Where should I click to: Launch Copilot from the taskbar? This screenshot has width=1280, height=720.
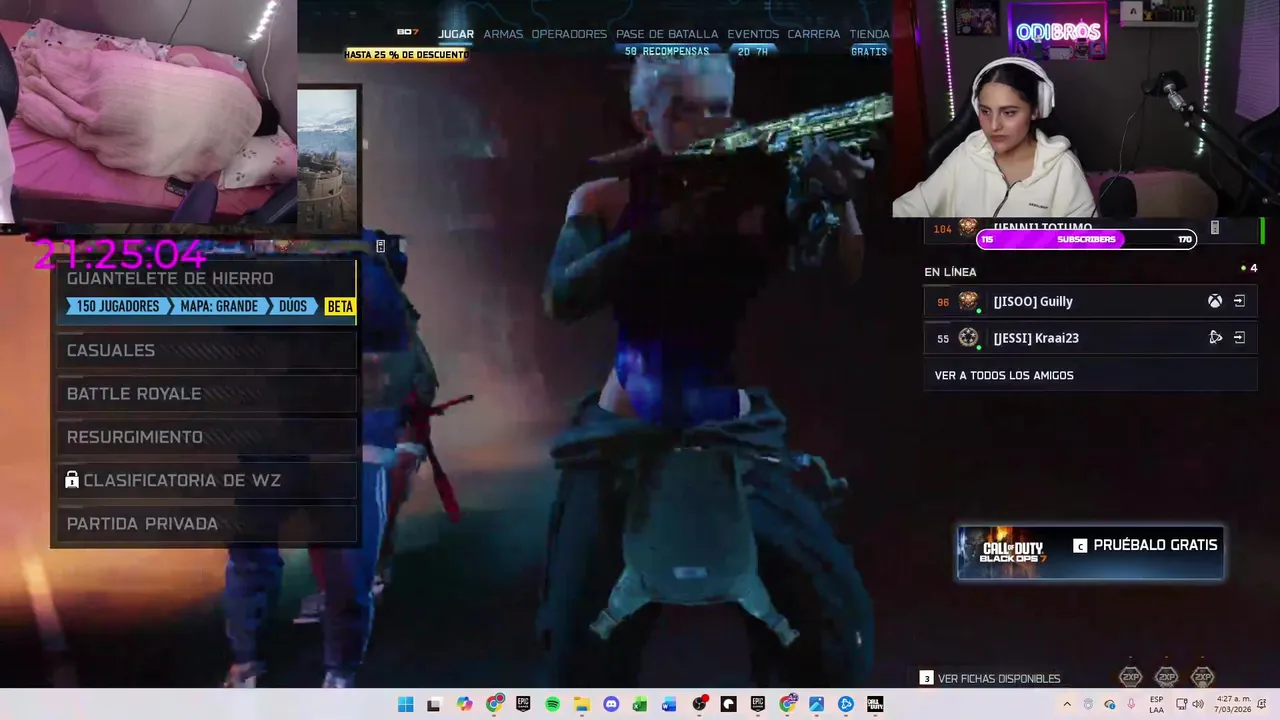tap(464, 704)
